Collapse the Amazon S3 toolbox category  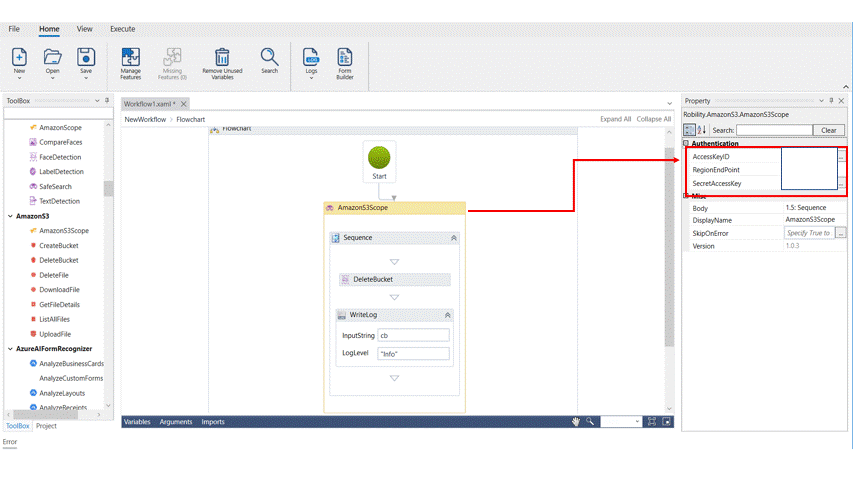coord(11,216)
